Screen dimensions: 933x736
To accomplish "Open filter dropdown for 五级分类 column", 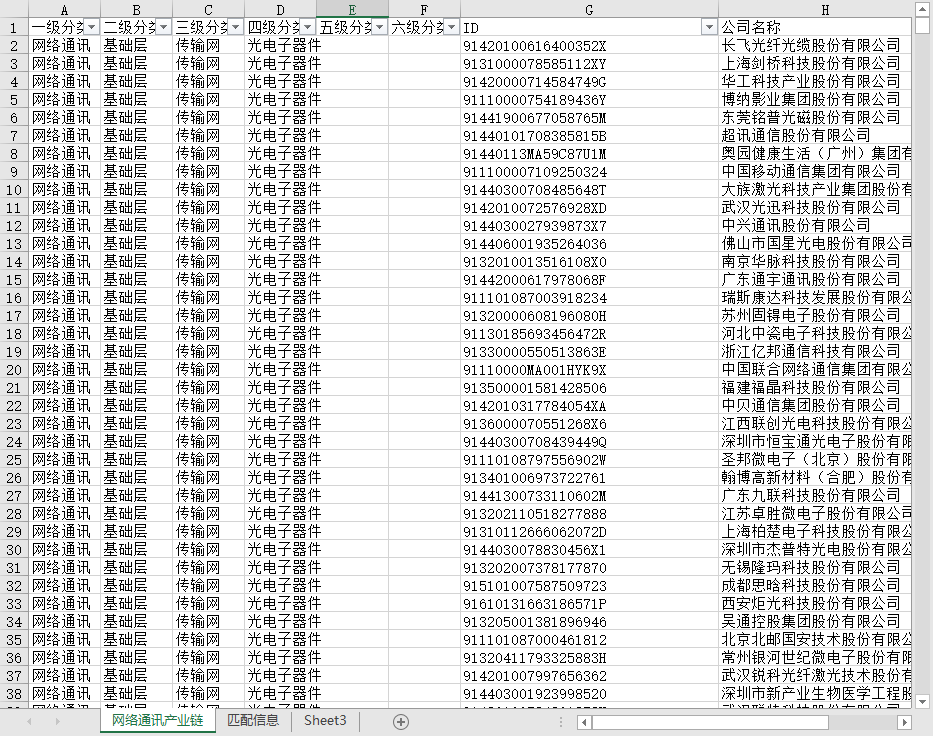I will (380, 27).
